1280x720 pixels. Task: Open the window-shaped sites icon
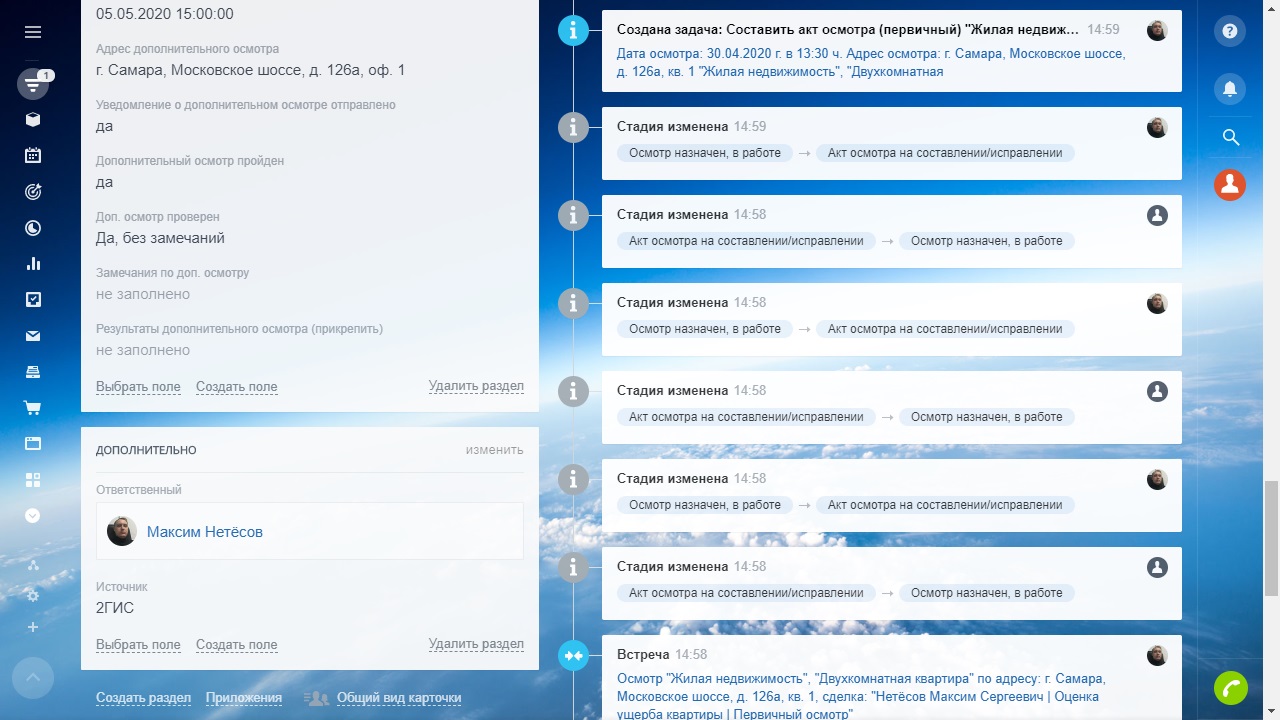(33, 444)
